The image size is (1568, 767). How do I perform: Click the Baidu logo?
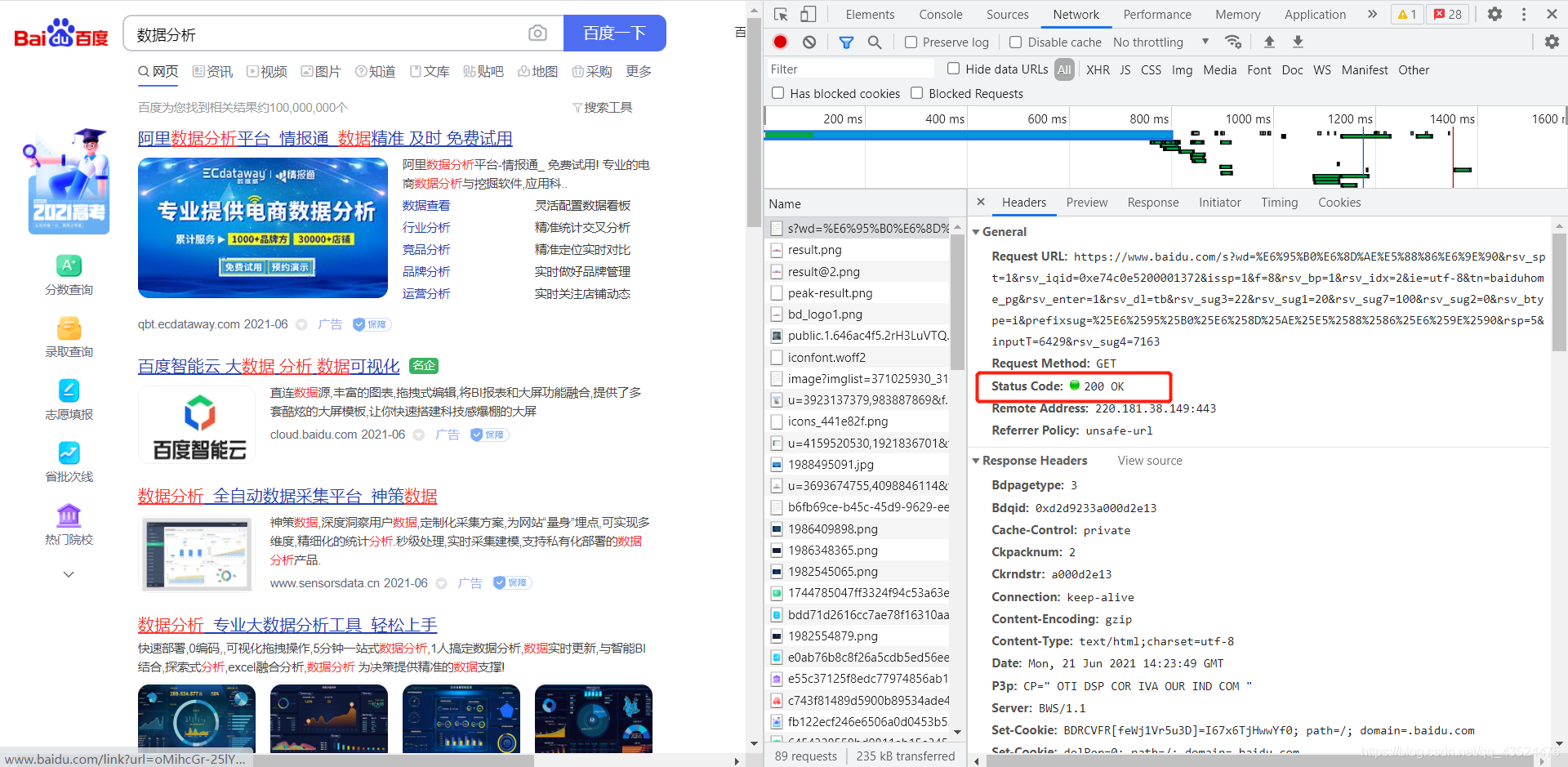point(61,34)
